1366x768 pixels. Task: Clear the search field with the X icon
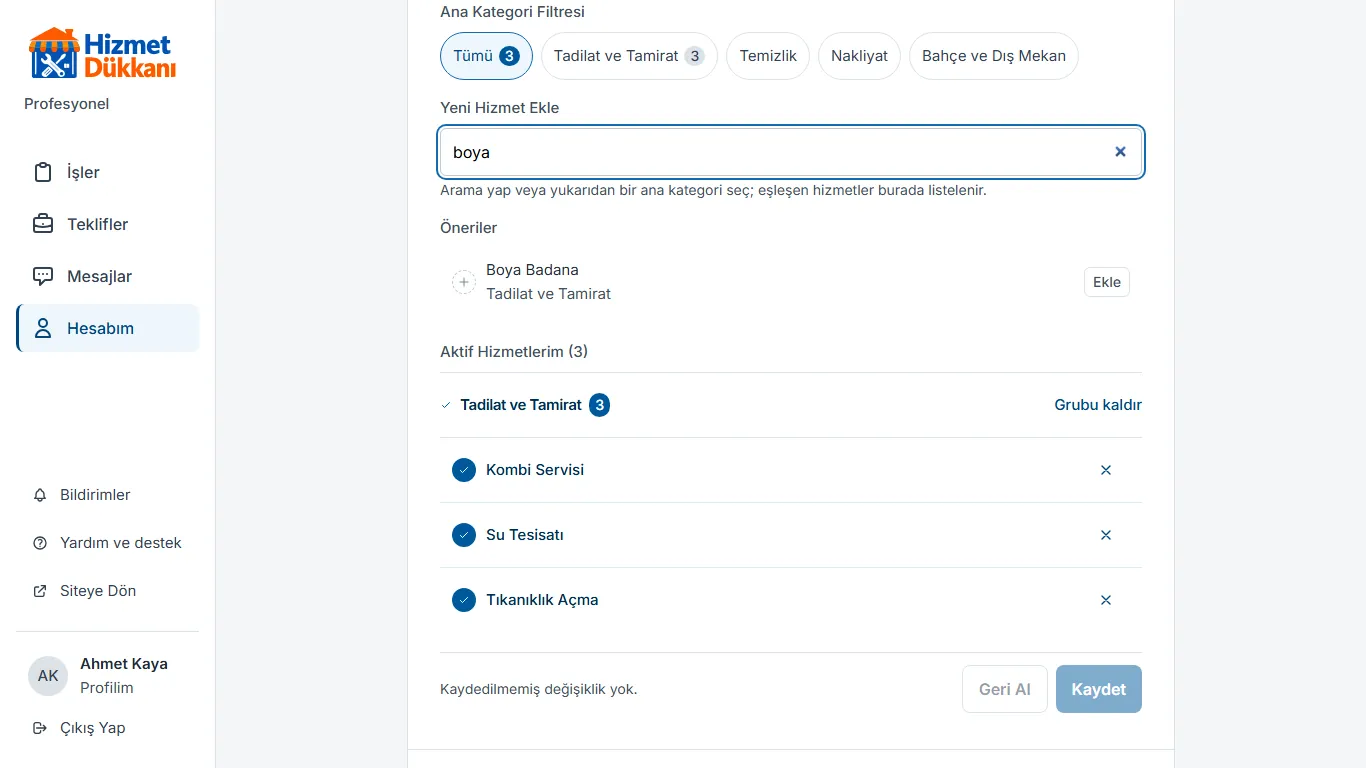coord(1120,152)
